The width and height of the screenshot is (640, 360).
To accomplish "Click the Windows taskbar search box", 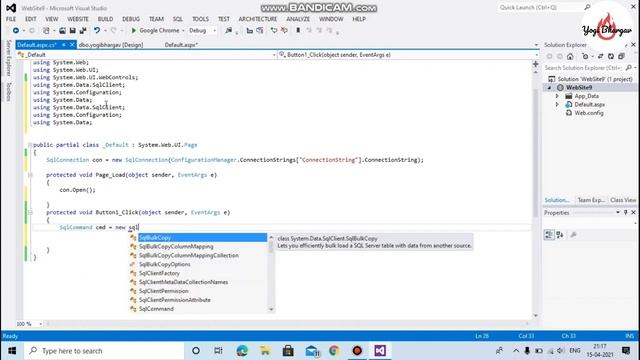I will pyautogui.click(x=104, y=351).
